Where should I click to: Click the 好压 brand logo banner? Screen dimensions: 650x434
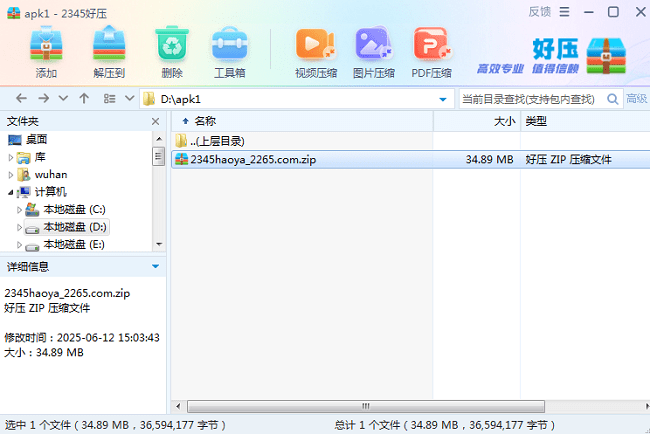tap(552, 56)
